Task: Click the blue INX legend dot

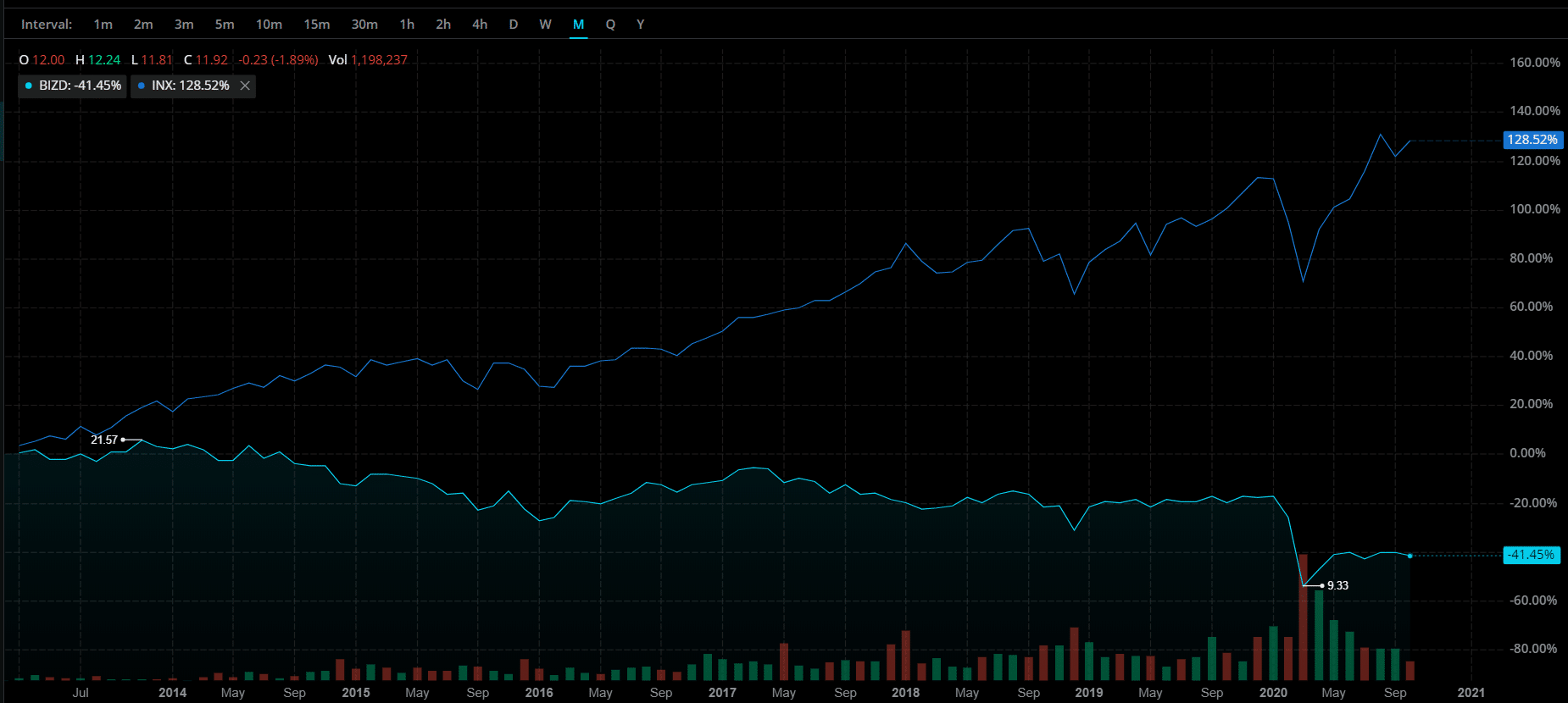Action: (x=142, y=86)
